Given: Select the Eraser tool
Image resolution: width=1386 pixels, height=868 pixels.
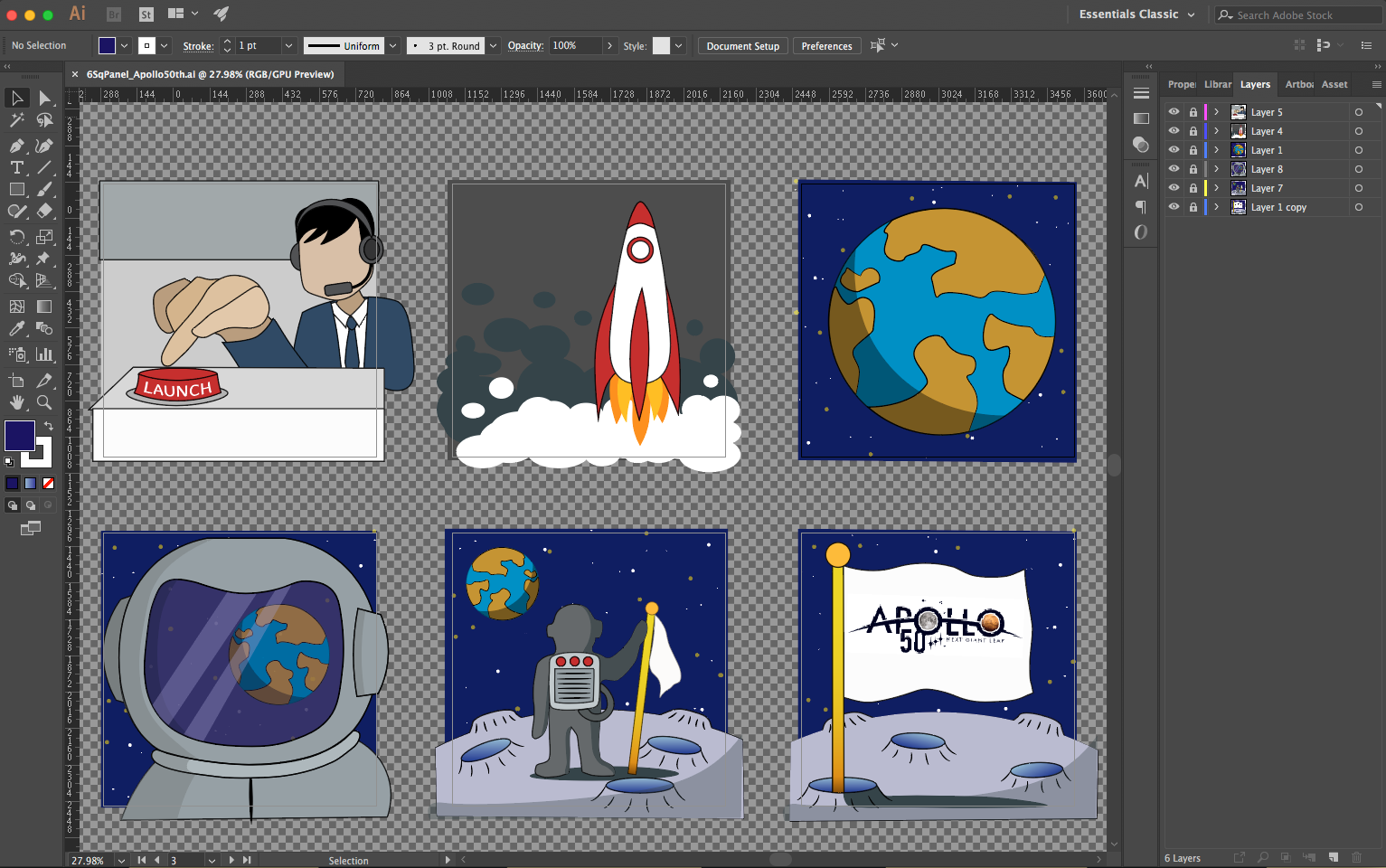Looking at the screenshot, I should pyautogui.click(x=44, y=212).
